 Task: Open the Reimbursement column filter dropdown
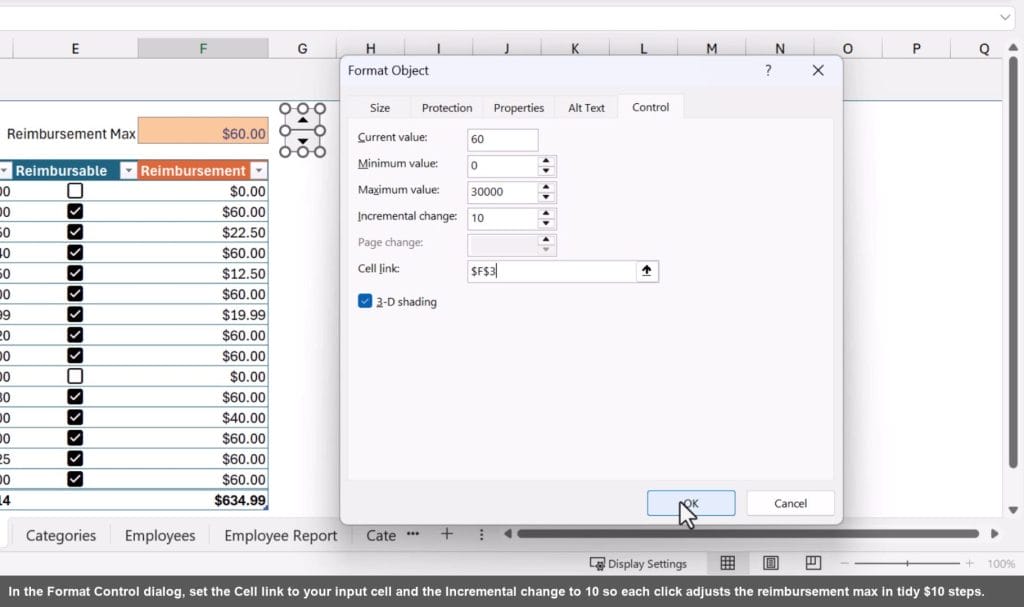click(x=259, y=171)
